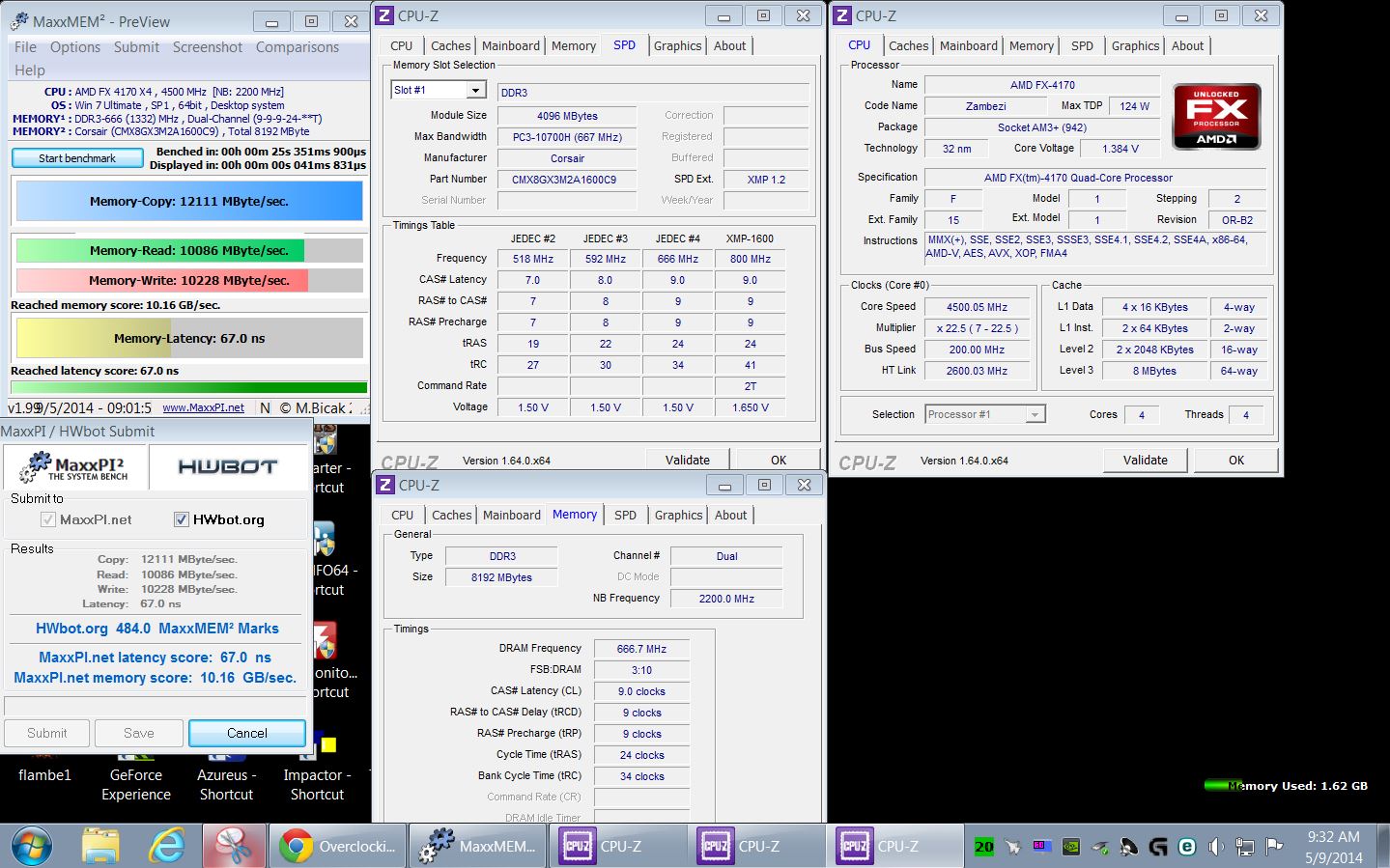Click the NVIDIA tray icon
The height and width of the screenshot is (868, 1390).
point(1070,847)
